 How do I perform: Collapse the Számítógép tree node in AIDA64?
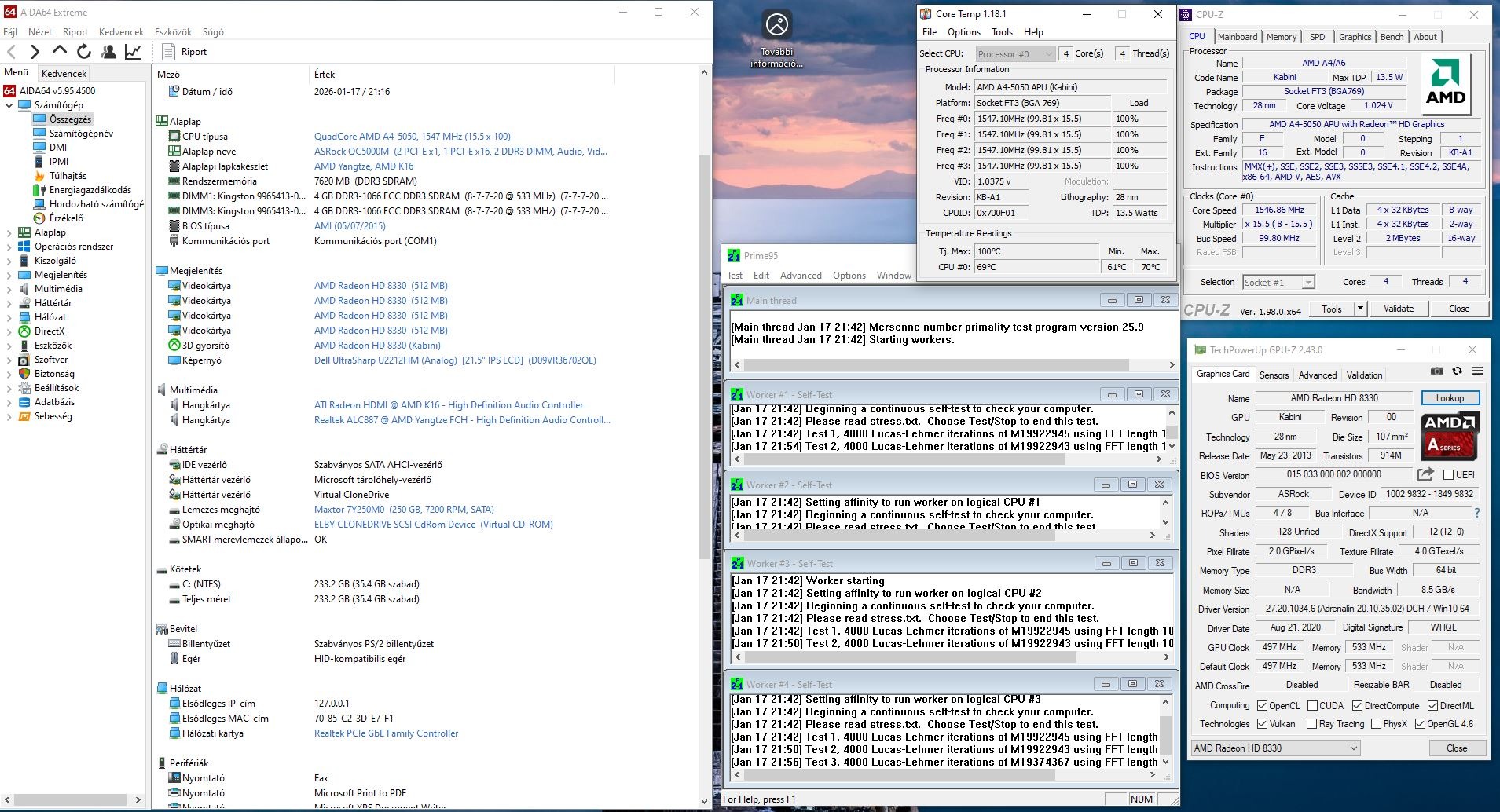(x=9, y=105)
